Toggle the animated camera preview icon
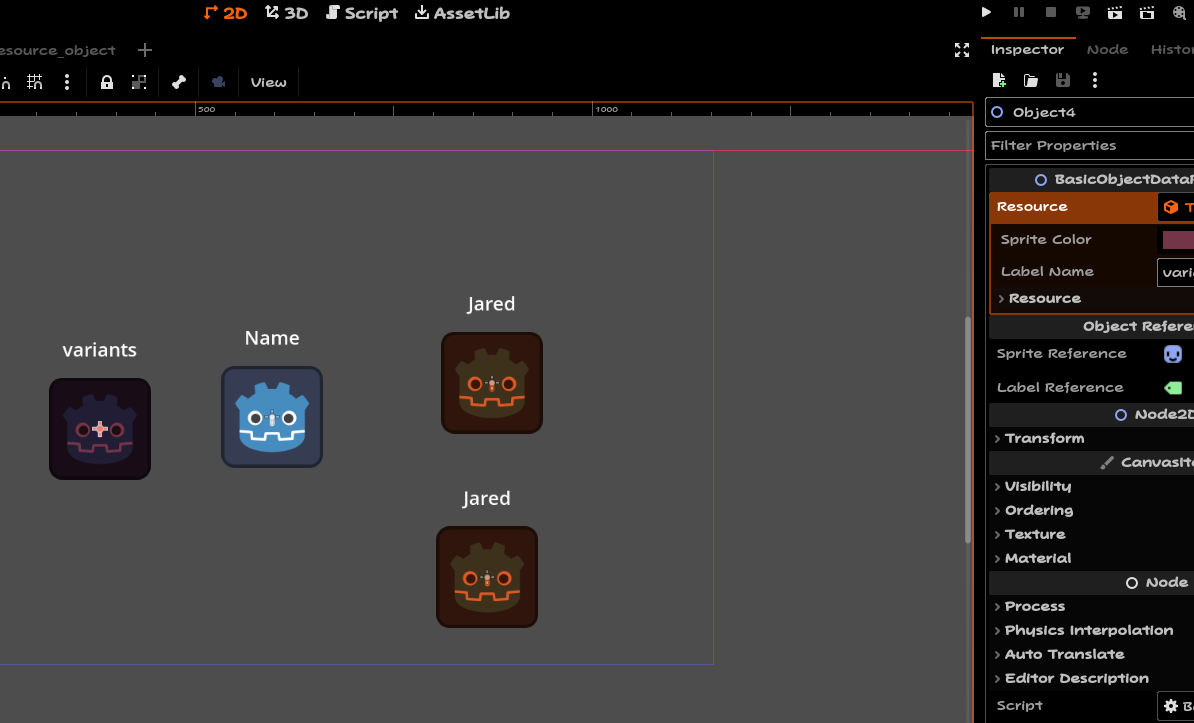Image resolution: width=1194 pixels, height=723 pixels. (218, 81)
